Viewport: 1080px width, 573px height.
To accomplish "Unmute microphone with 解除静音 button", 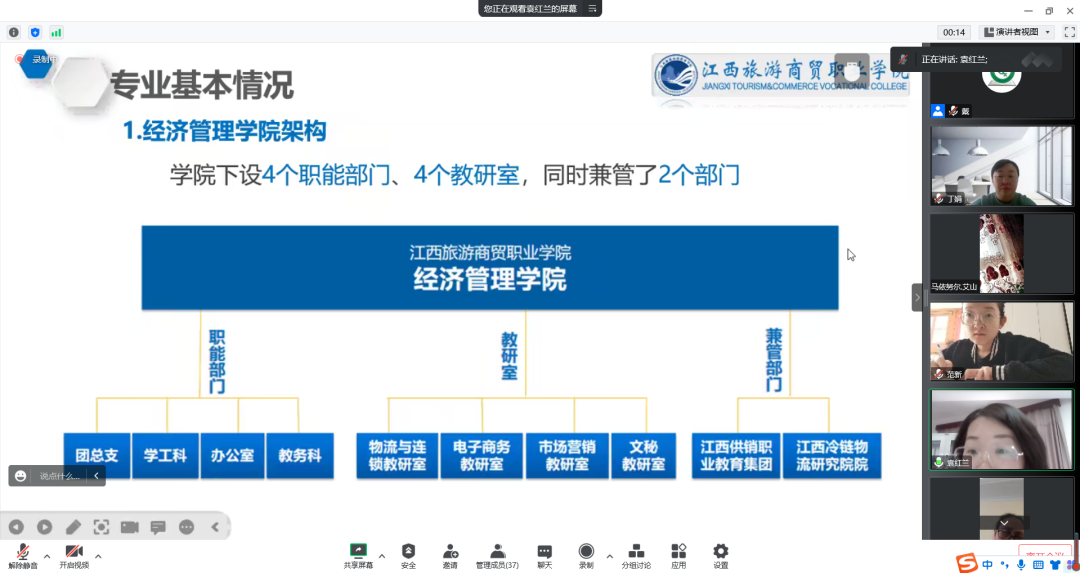I will click(x=22, y=555).
